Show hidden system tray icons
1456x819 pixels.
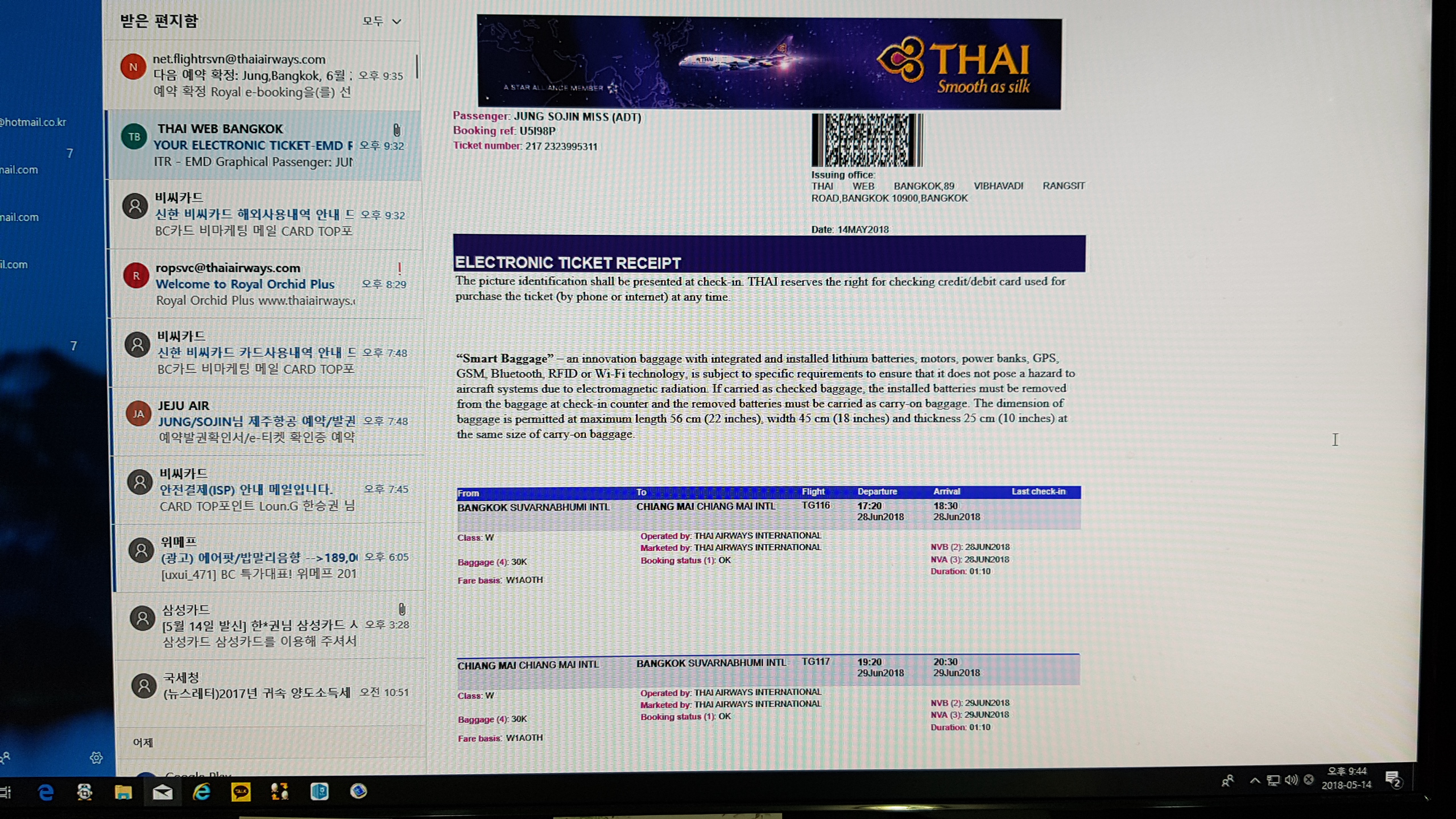tap(1254, 780)
